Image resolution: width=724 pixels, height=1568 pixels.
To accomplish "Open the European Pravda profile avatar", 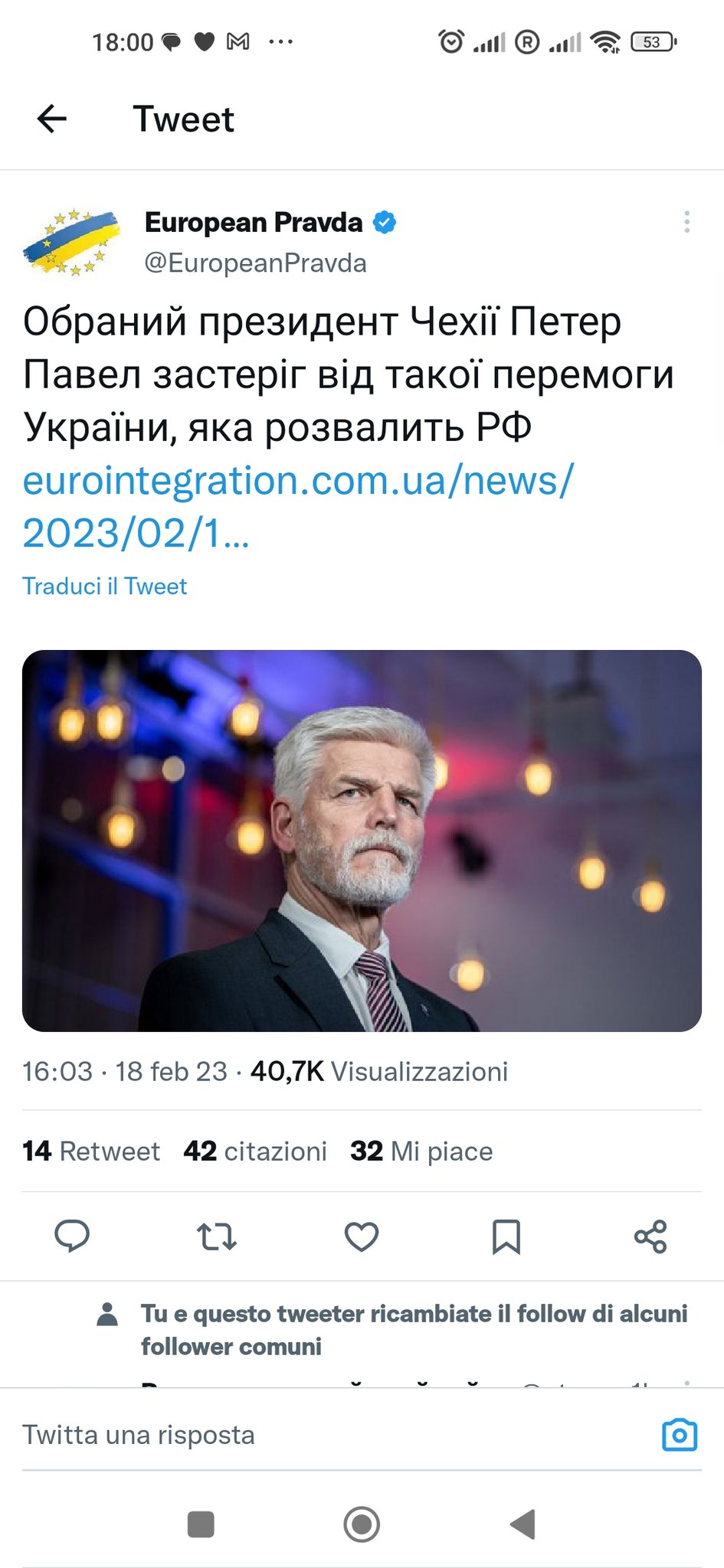I will [72, 242].
